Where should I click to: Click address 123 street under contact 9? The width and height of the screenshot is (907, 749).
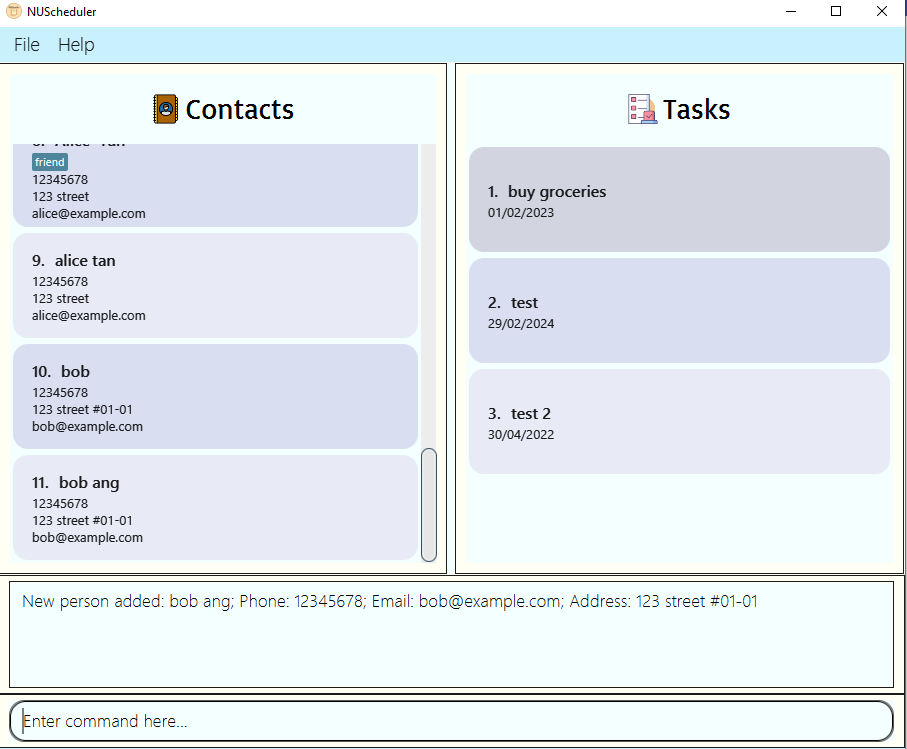(61, 298)
